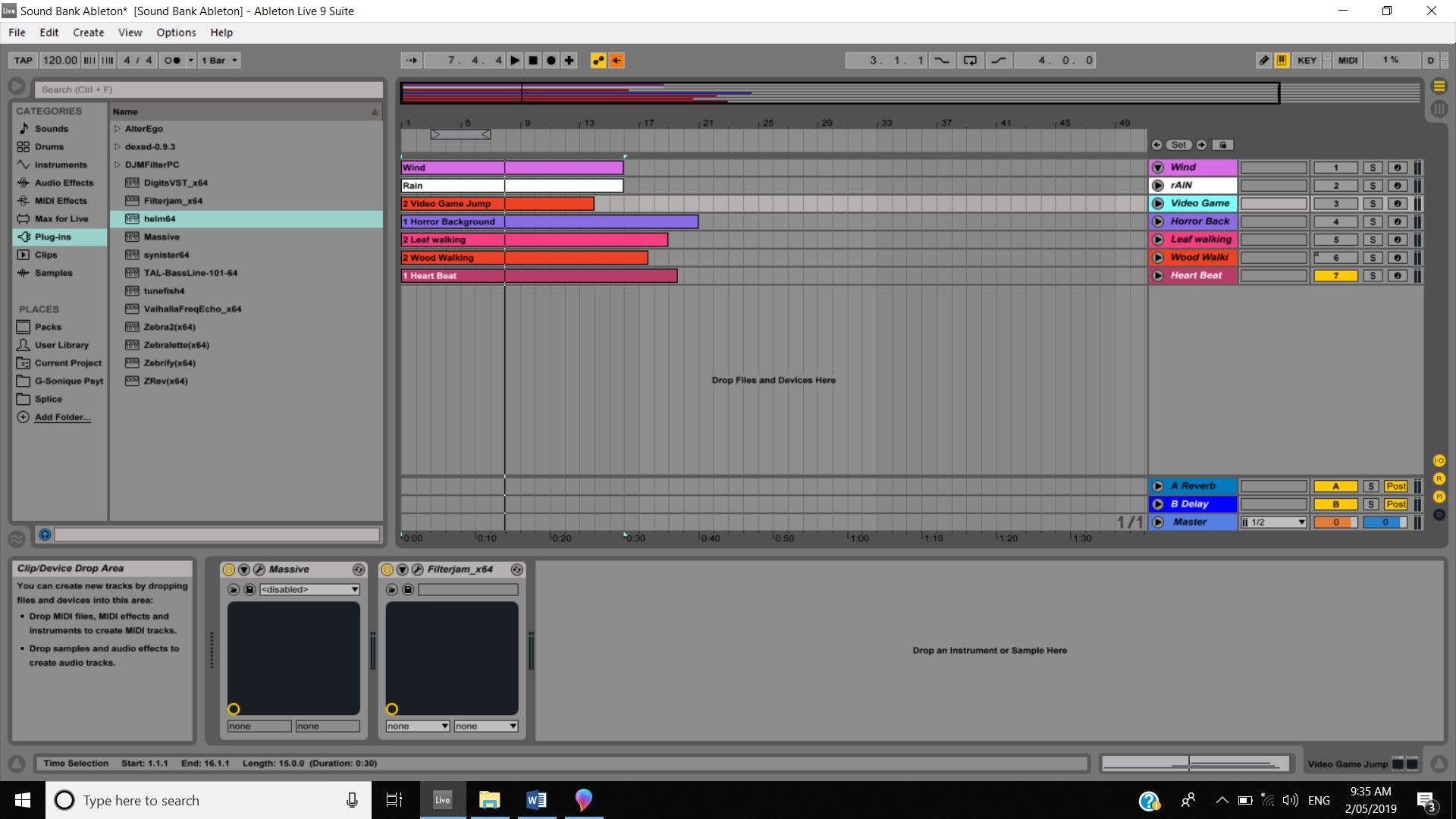Open the Create menu
The image size is (1456, 819).
[x=88, y=33]
